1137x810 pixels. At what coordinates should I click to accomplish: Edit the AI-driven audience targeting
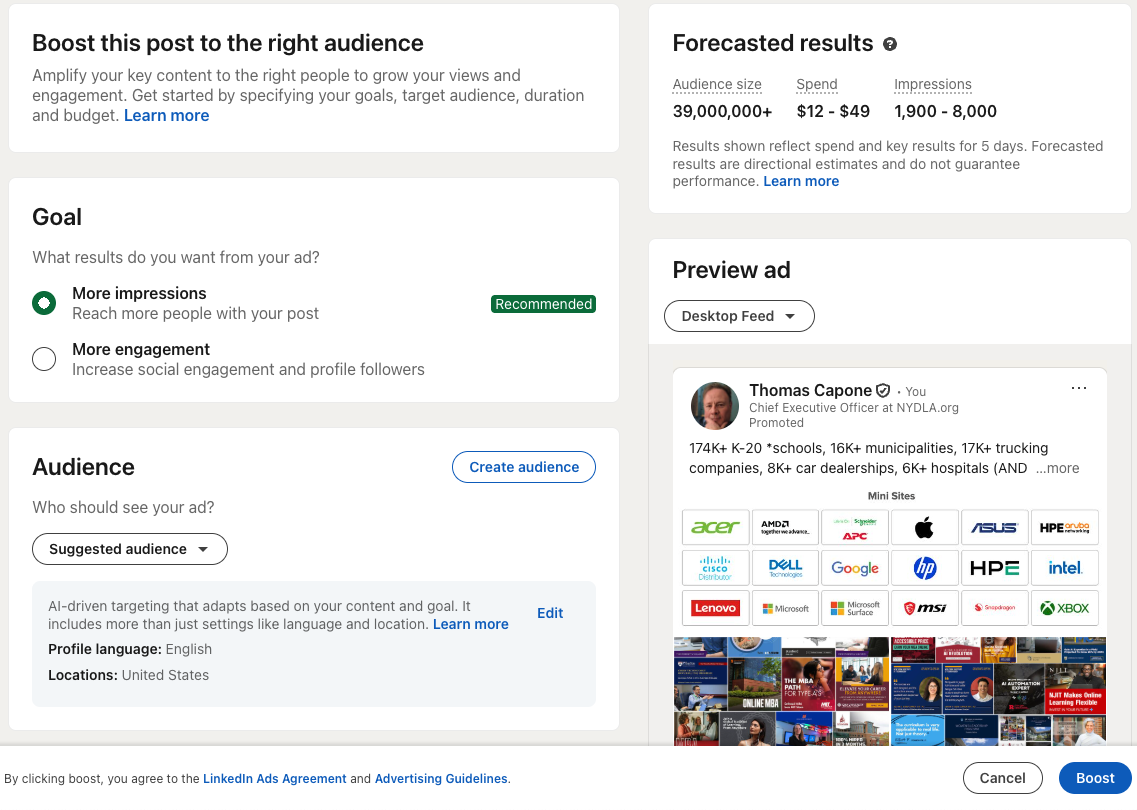pos(550,613)
